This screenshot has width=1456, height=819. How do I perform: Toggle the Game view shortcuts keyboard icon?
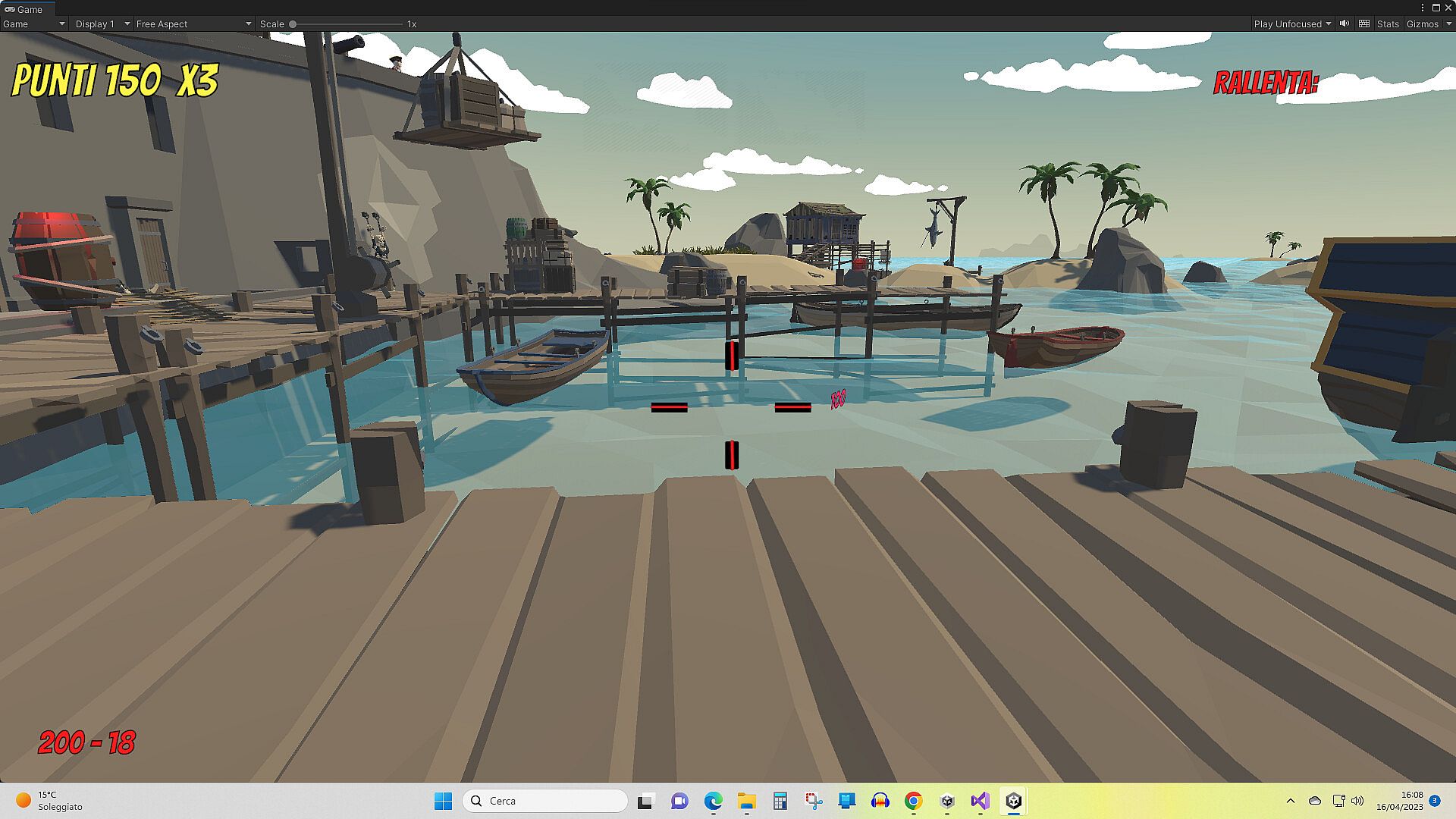(1364, 24)
